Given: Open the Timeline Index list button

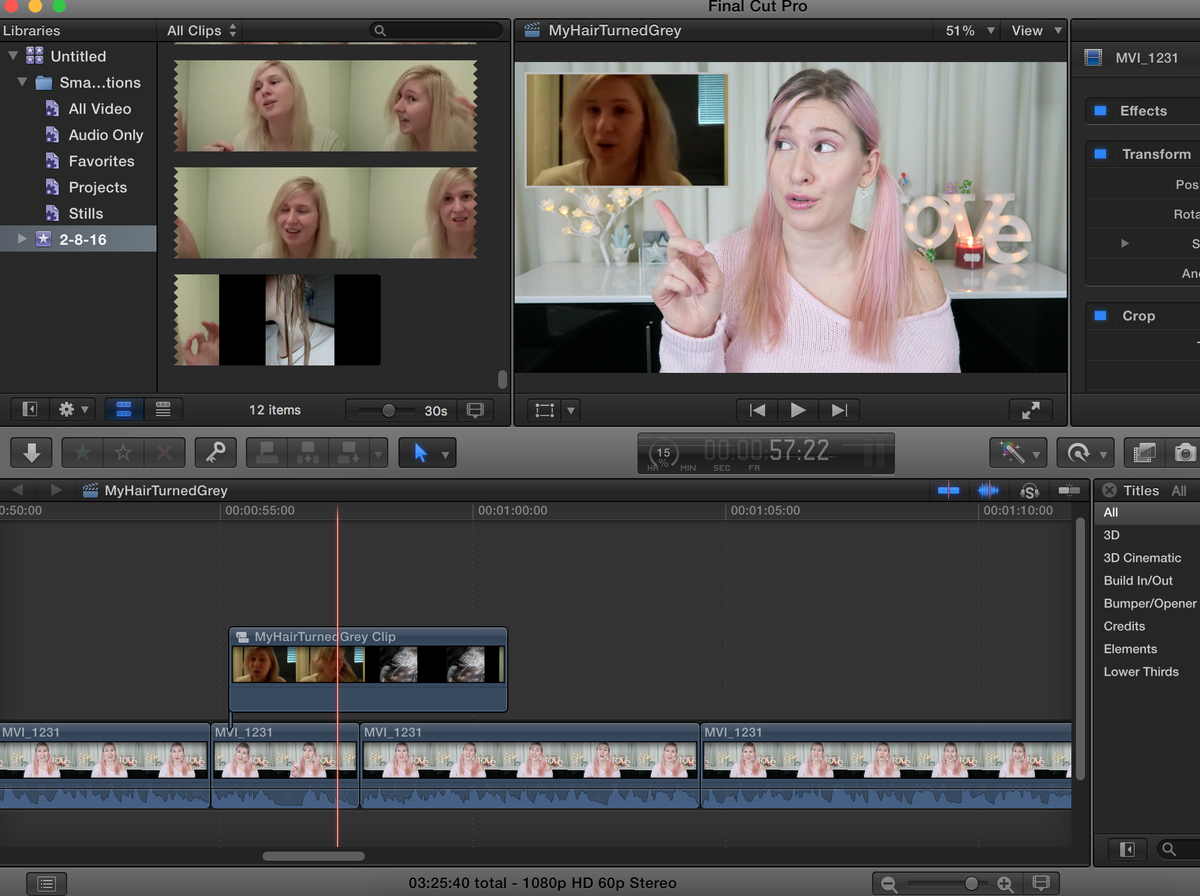Looking at the screenshot, I should pyautogui.click(x=46, y=883).
